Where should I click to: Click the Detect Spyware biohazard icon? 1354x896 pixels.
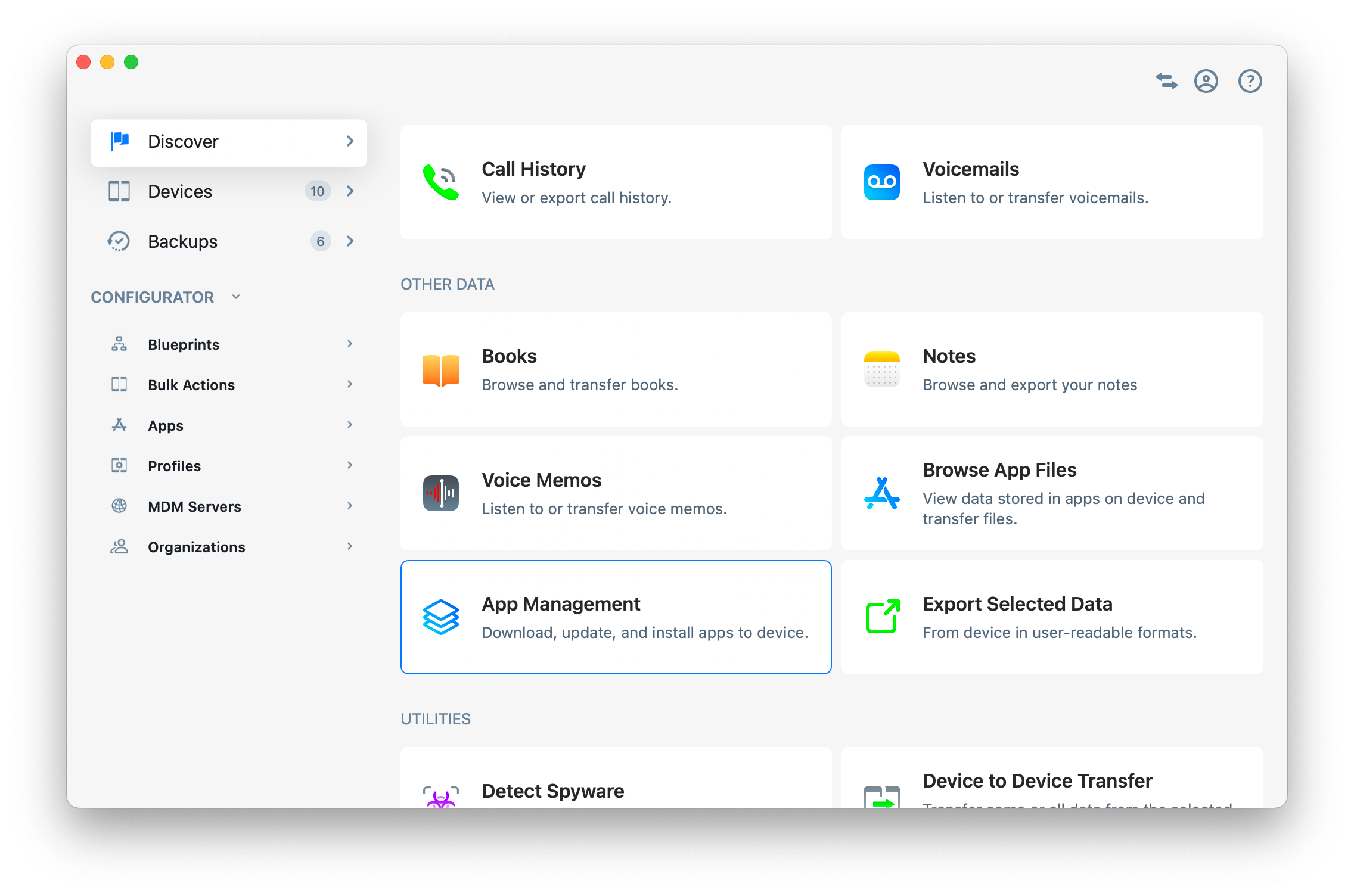(x=440, y=797)
